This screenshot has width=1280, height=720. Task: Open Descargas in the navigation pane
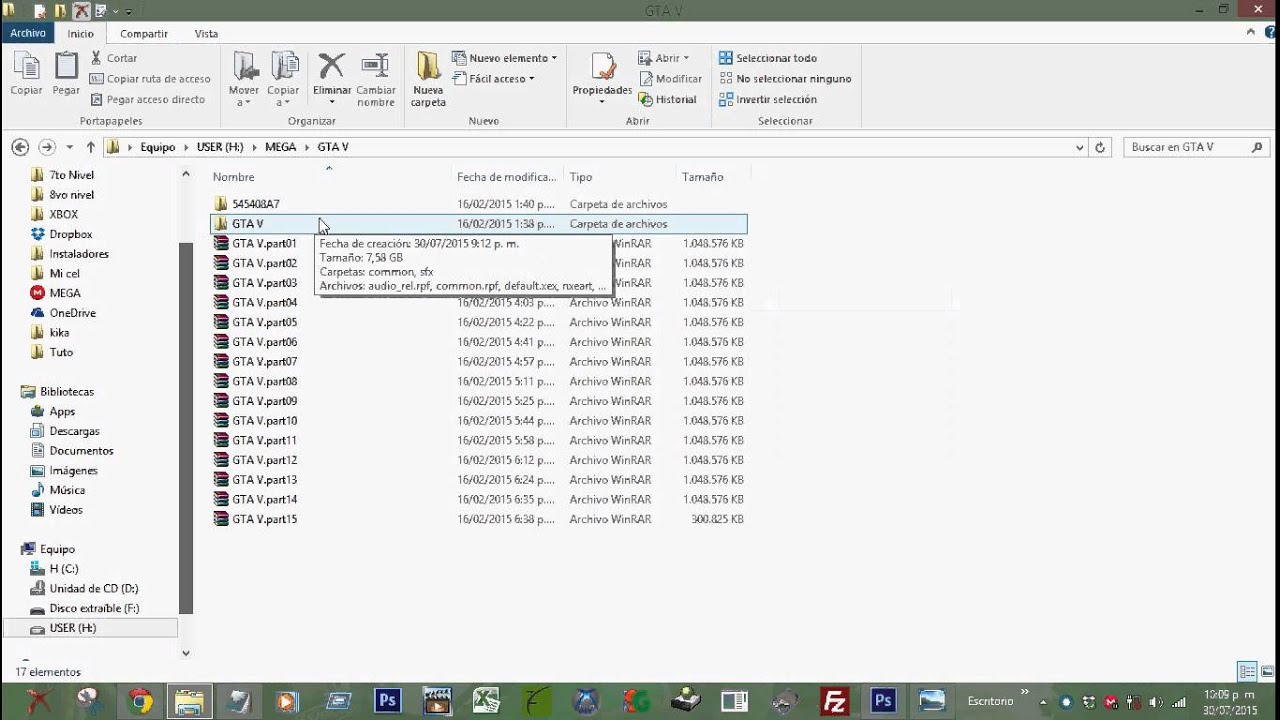pyautogui.click(x=74, y=431)
